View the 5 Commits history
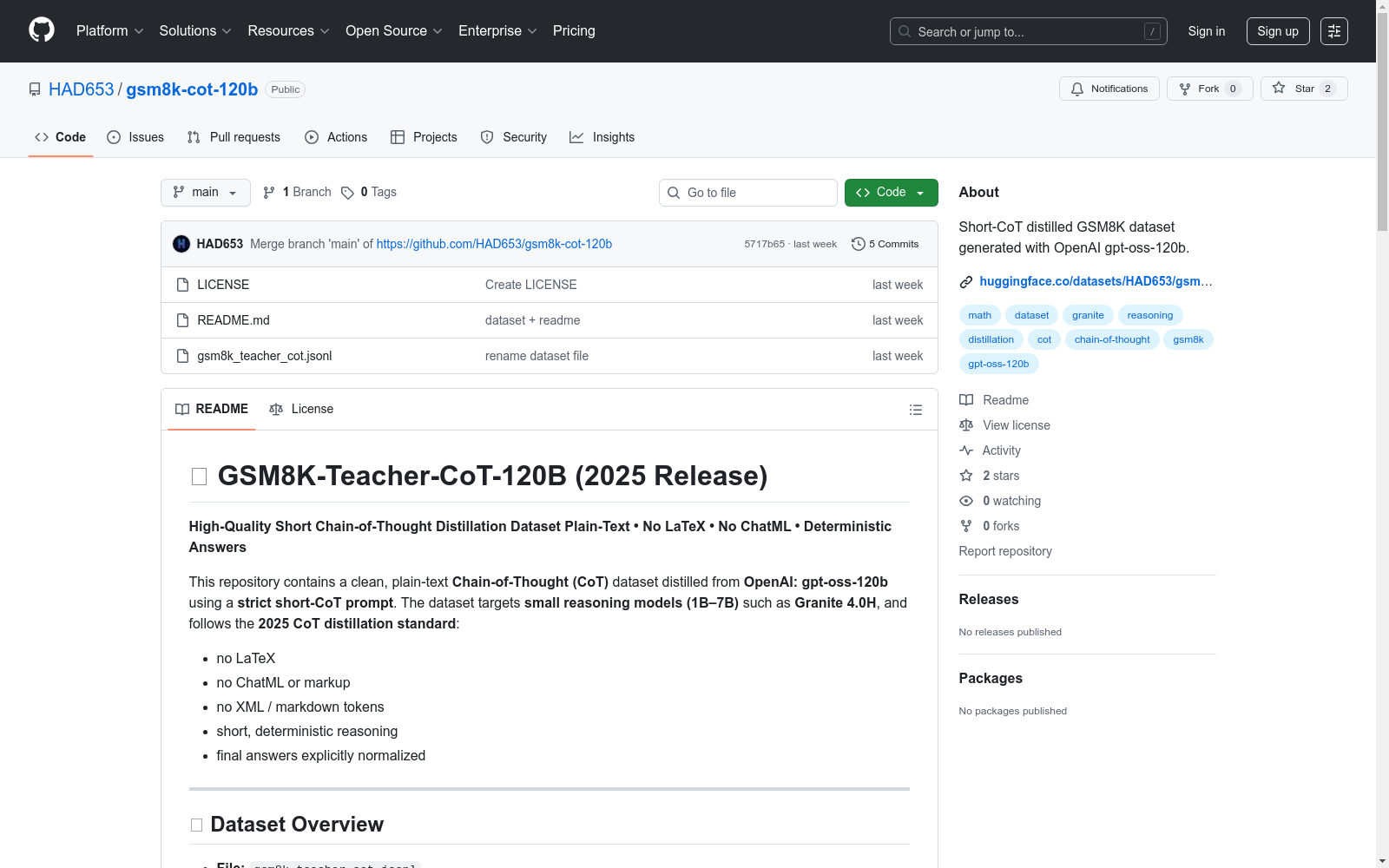The height and width of the screenshot is (868, 1389). pyautogui.click(x=885, y=244)
